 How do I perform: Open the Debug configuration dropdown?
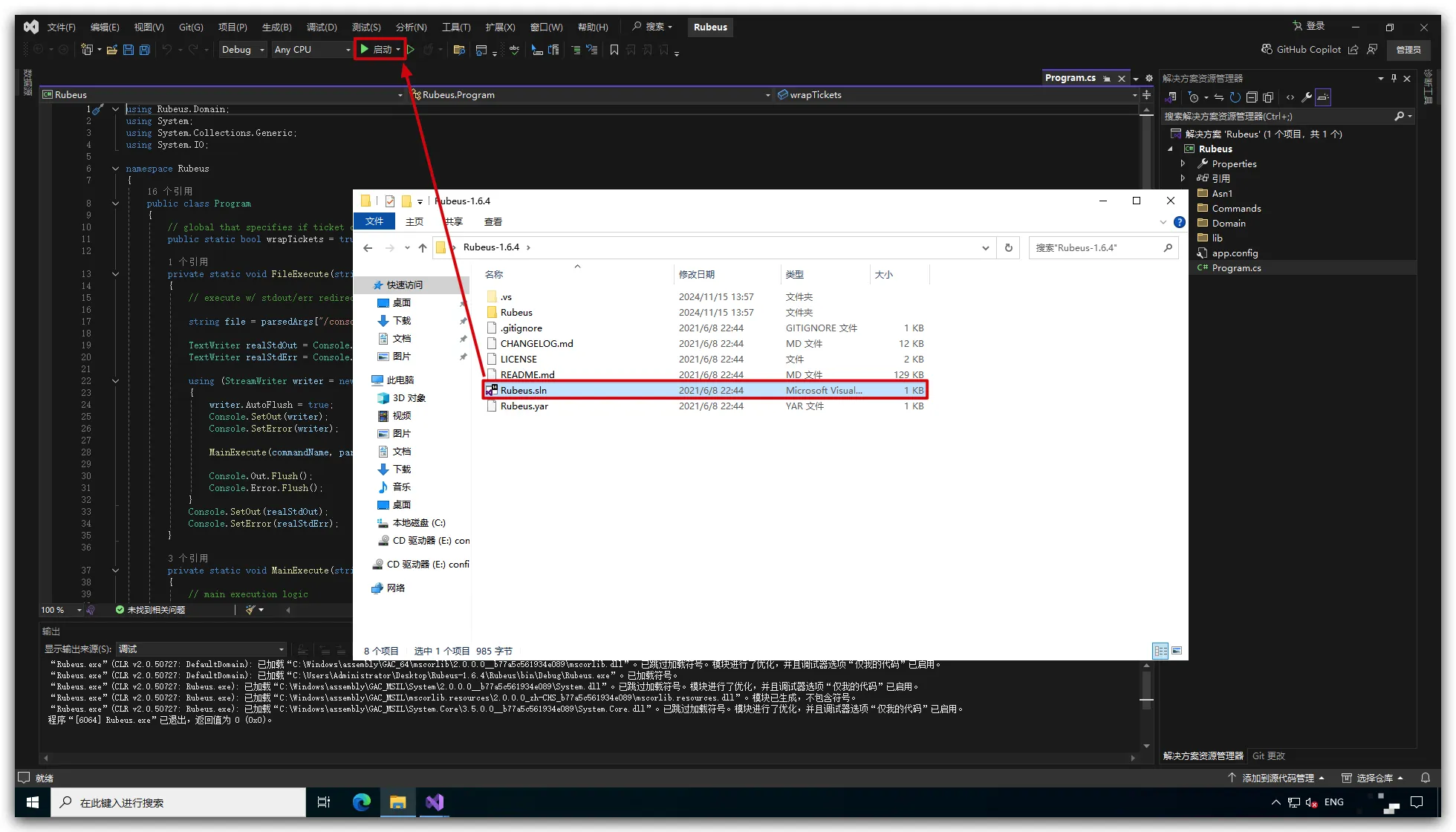243,50
